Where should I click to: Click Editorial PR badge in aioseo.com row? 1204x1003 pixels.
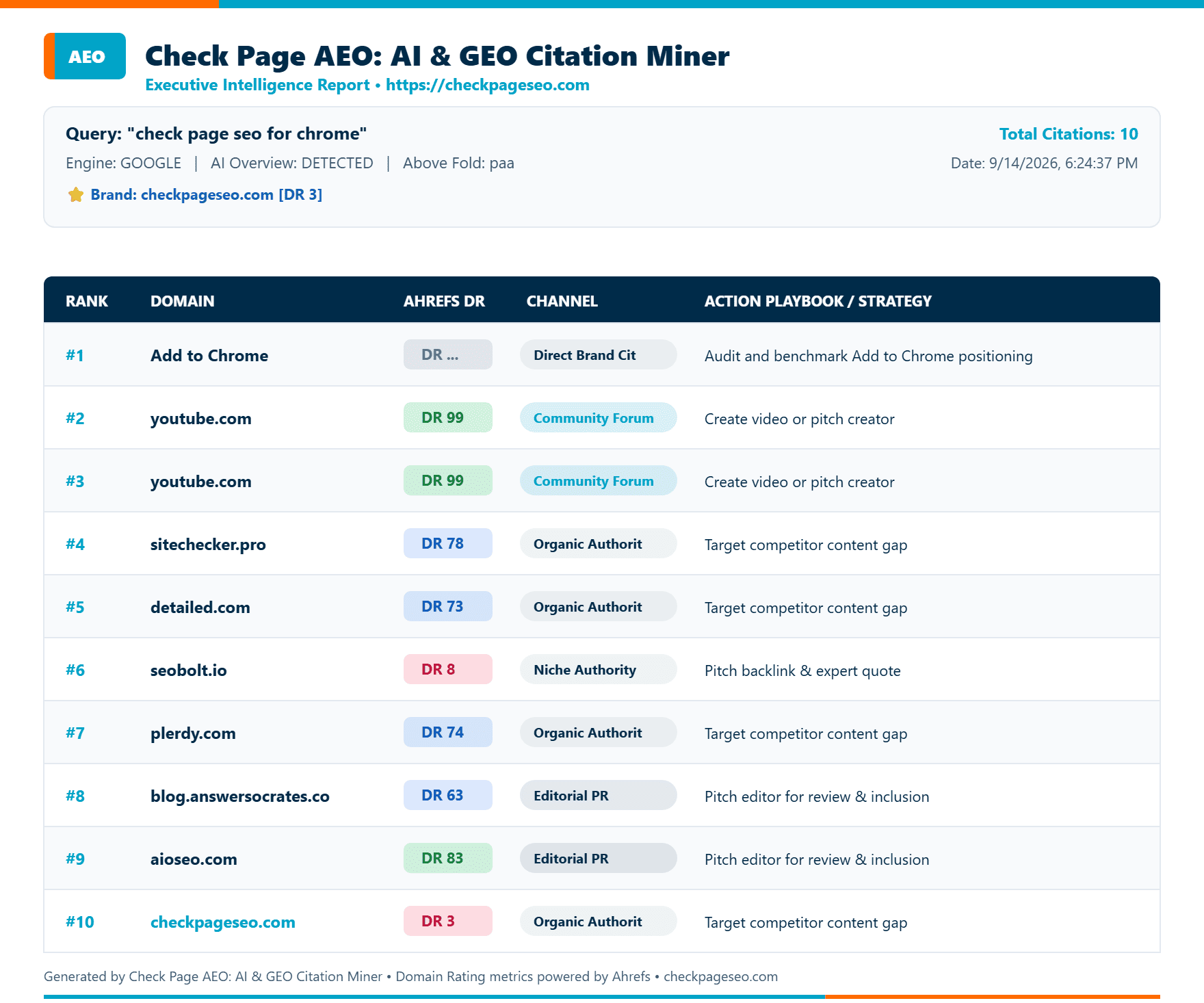click(598, 858)
